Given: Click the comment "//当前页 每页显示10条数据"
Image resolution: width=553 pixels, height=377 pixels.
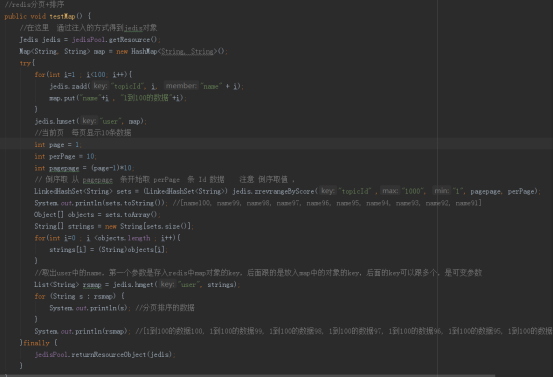Looking at the screenshot, I should coord(83,133).
